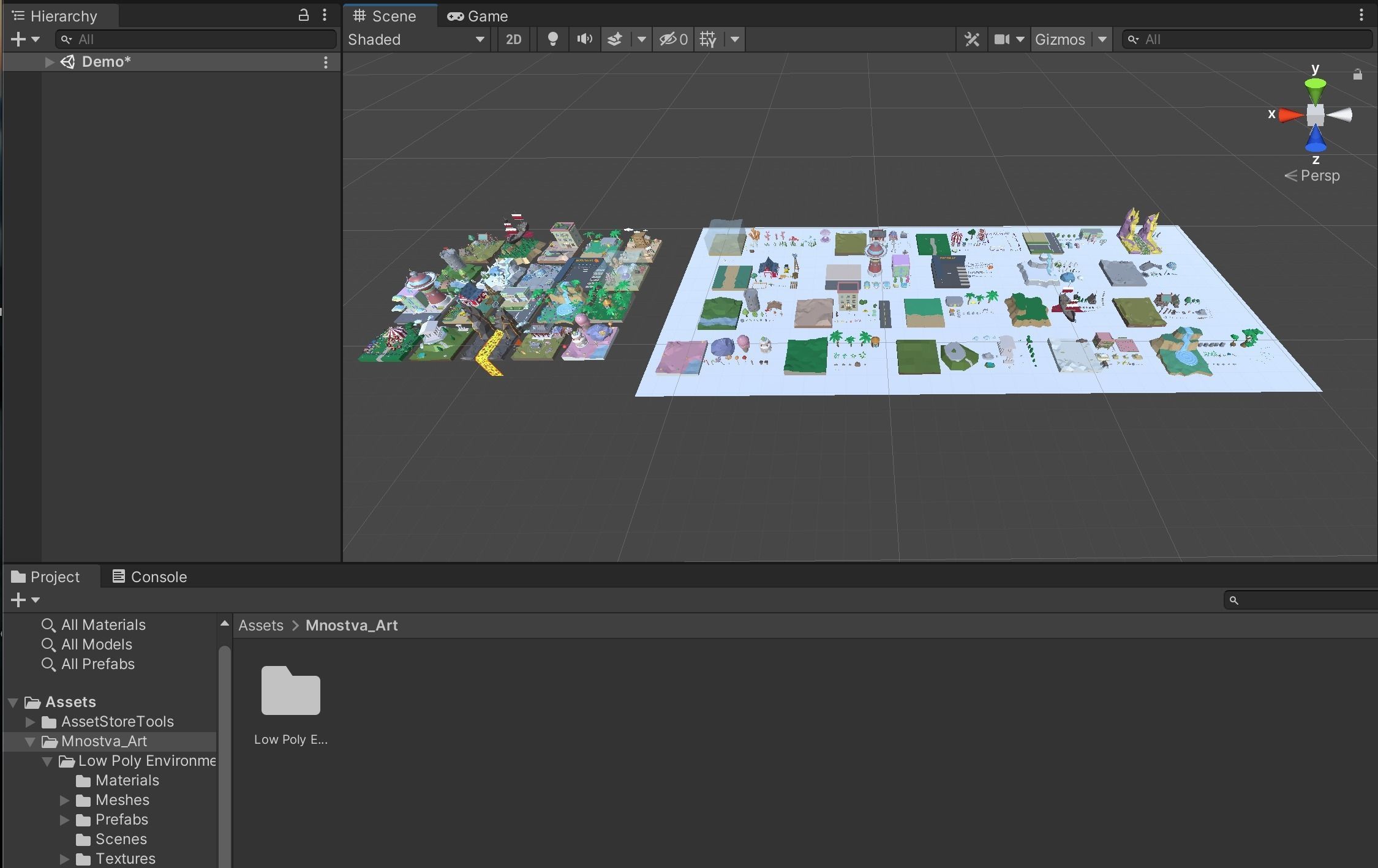
Task: Switch to the Game tab
Action: click(x=478, y=16)
